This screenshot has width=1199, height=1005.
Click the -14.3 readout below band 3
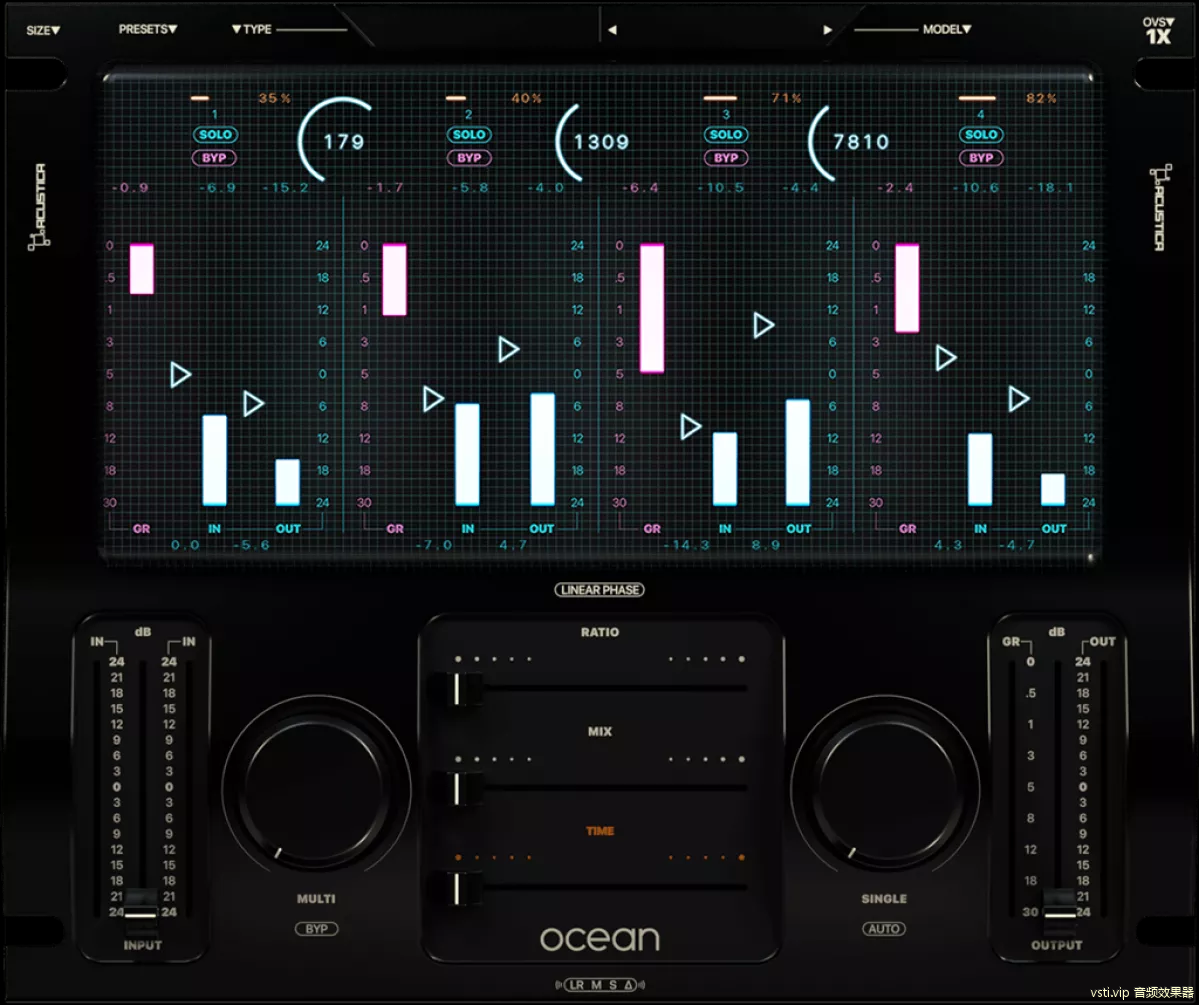click(686, 545)
